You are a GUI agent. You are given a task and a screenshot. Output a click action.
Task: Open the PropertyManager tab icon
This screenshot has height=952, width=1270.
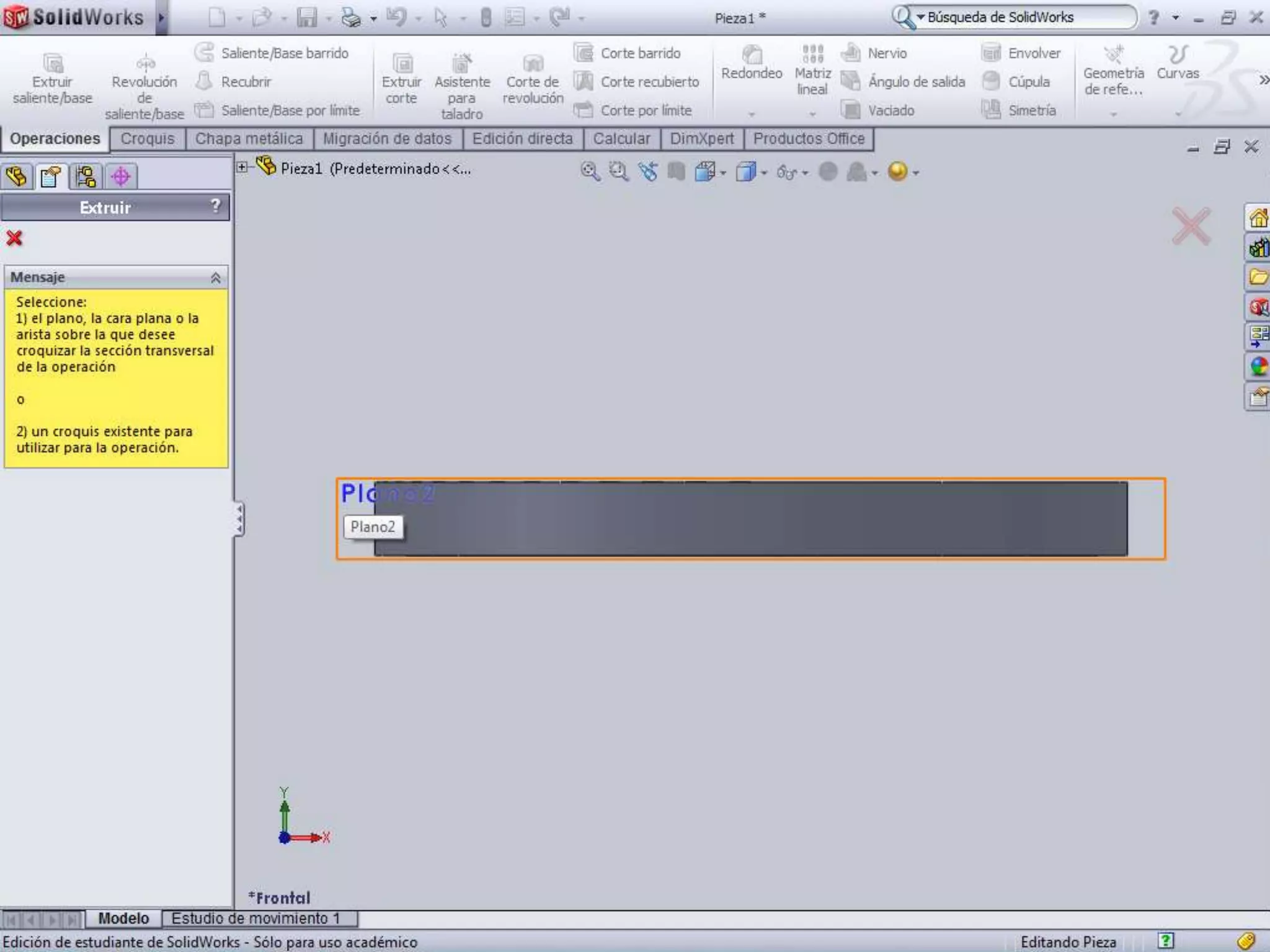(51, 177)
